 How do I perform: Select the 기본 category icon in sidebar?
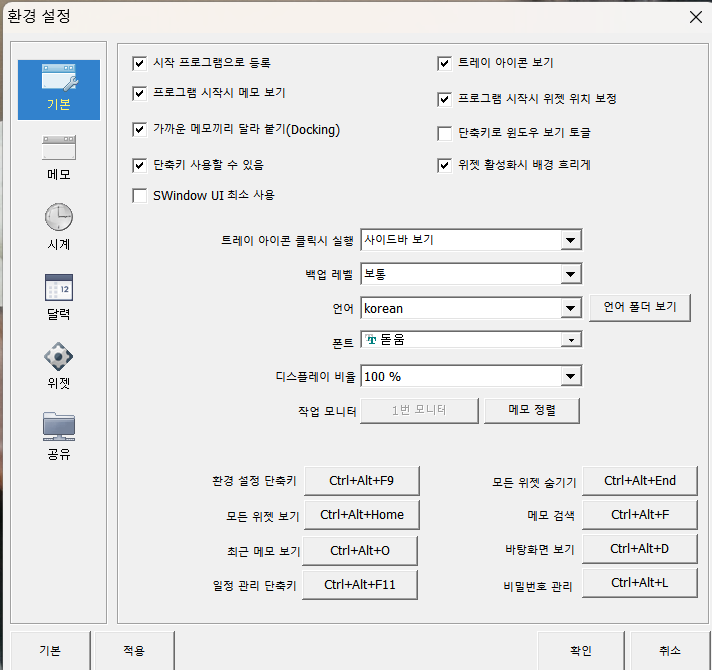[59, 90]
